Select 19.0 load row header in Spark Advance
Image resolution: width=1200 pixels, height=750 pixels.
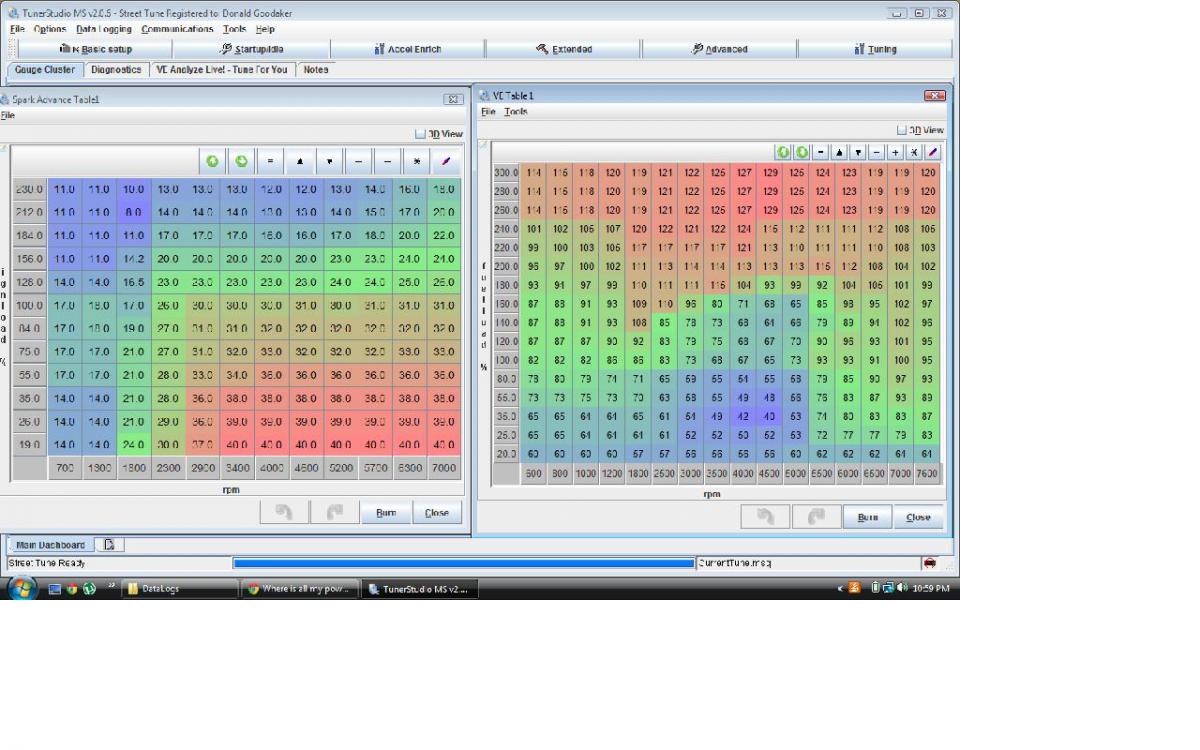pos(28,445)
